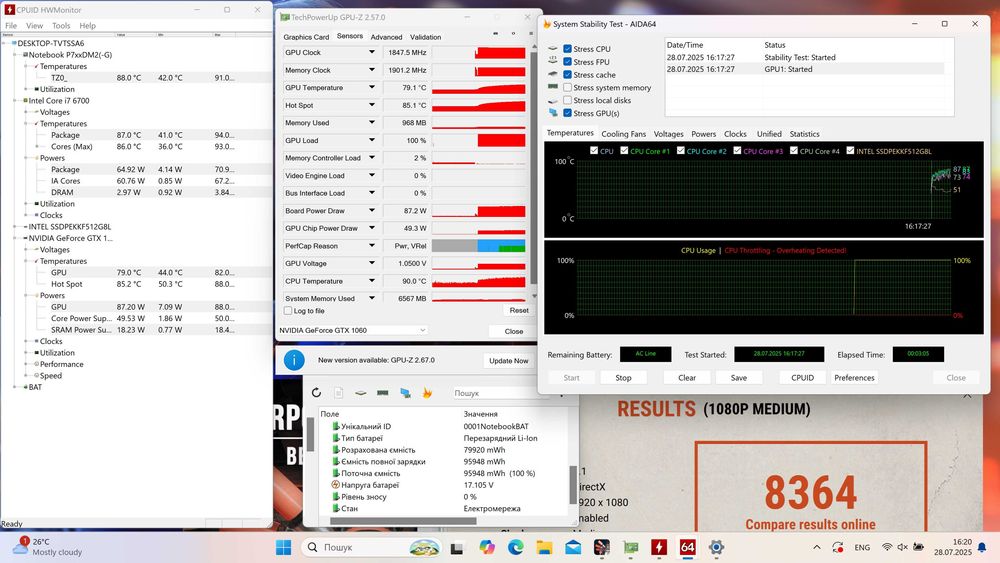Image resolution: width=1000 pixels, height=563 pixels.
Task: Launch Copilot from the taskbar
Action: click(x=487, y=547)
